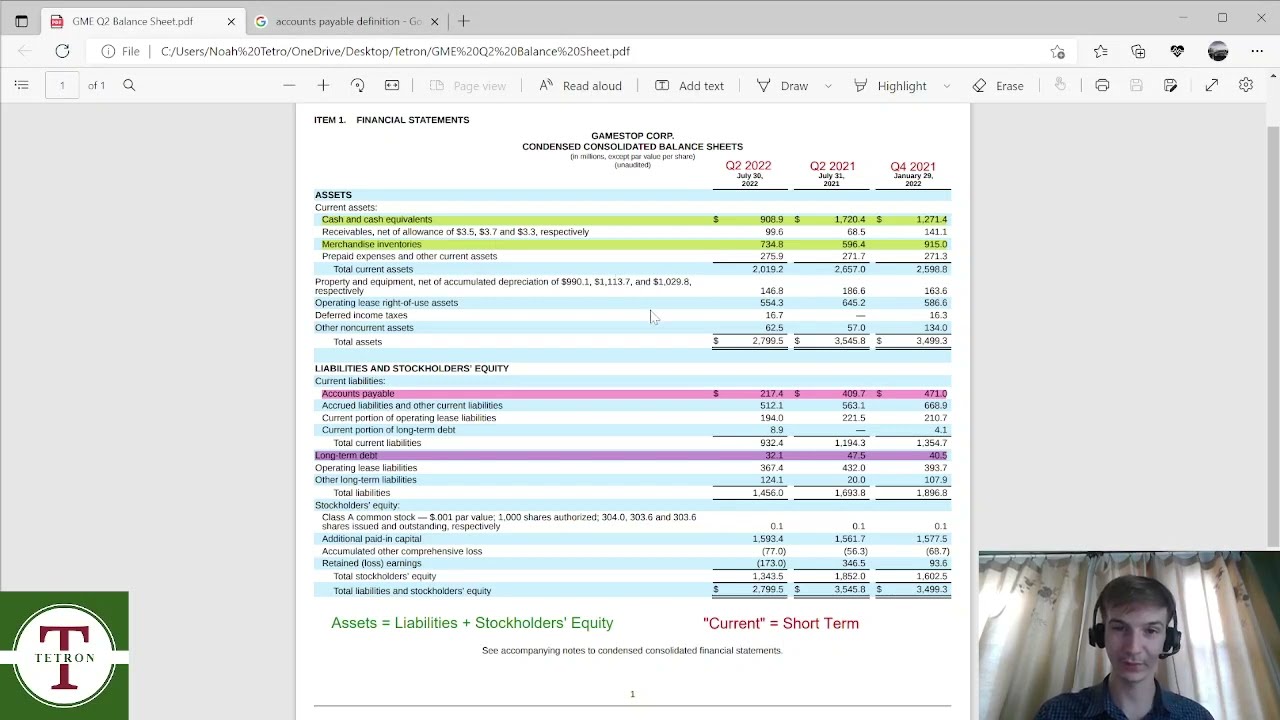The image size is (1280, 720).
Task: Open PDF toolbar settings gear
Action: pos(1245,85)
